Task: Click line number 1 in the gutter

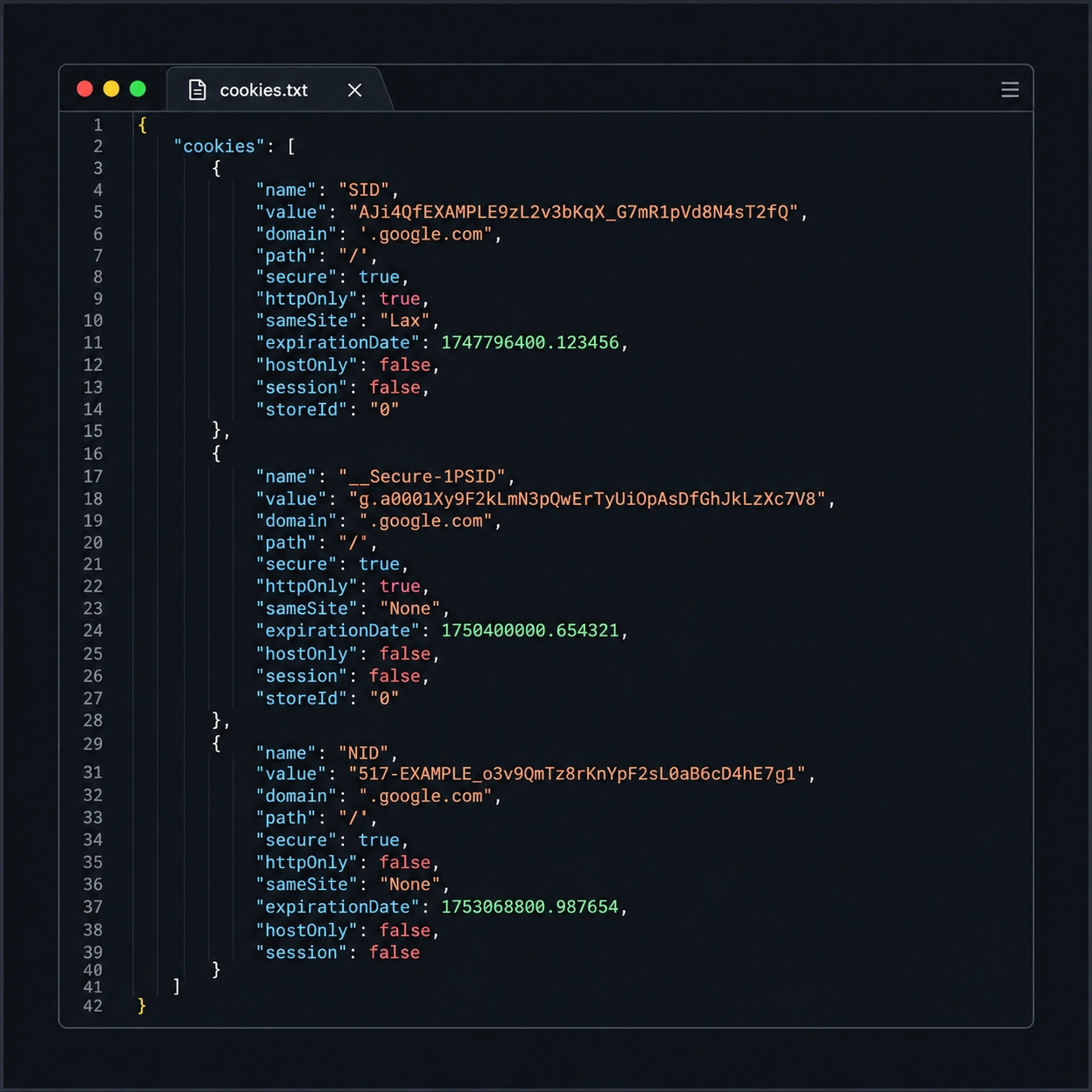Action: coord(98,125)
